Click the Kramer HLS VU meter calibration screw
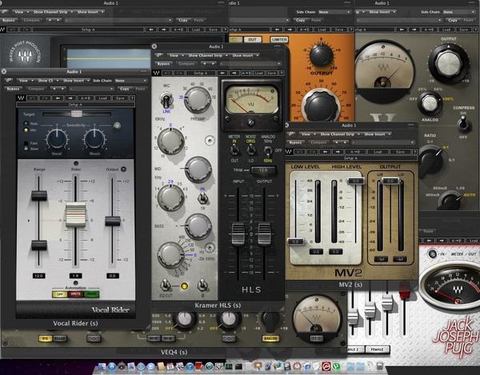 tap(251, 123)
